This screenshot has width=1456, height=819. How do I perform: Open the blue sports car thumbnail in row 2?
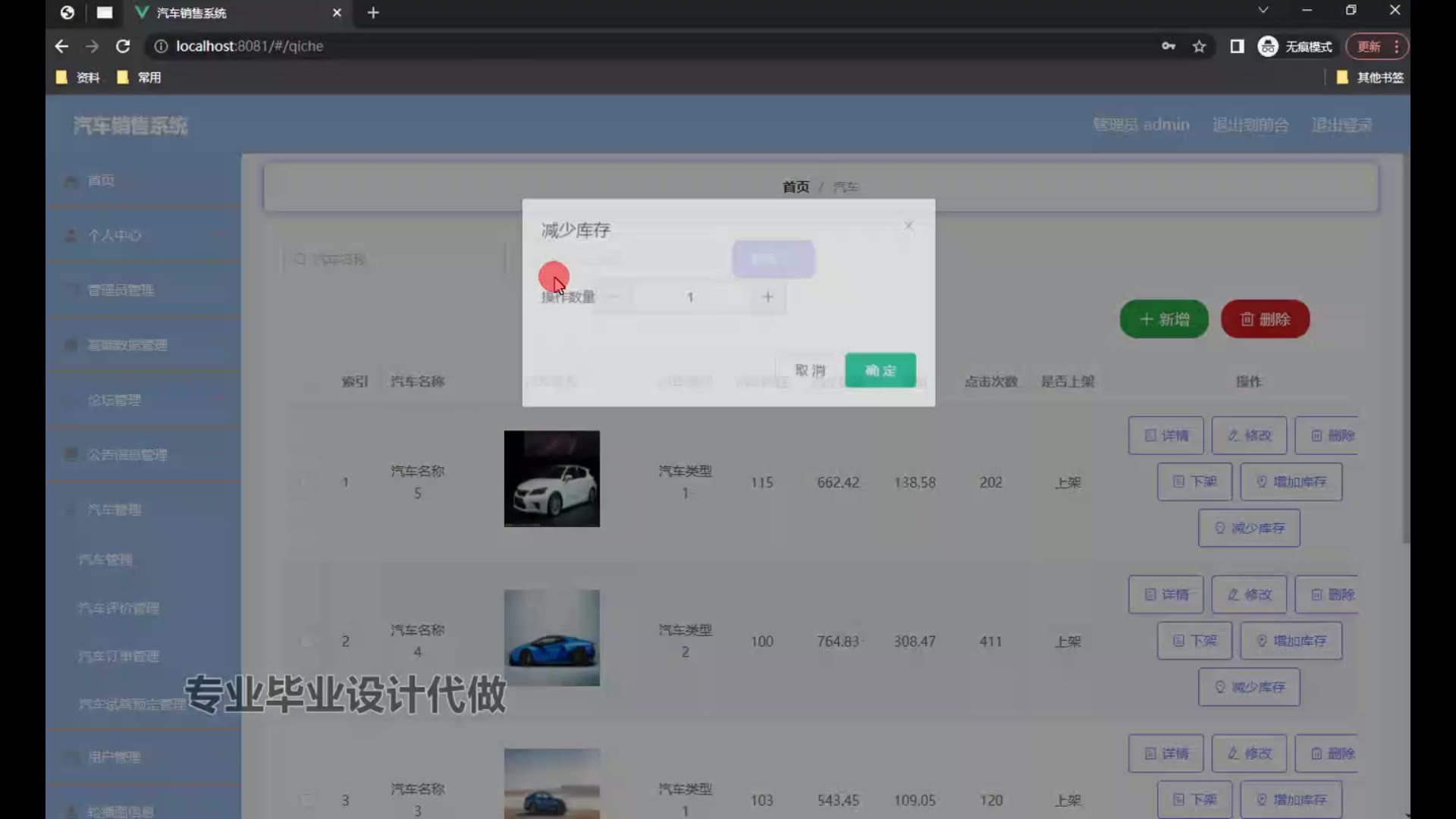[x=552, y=638]
